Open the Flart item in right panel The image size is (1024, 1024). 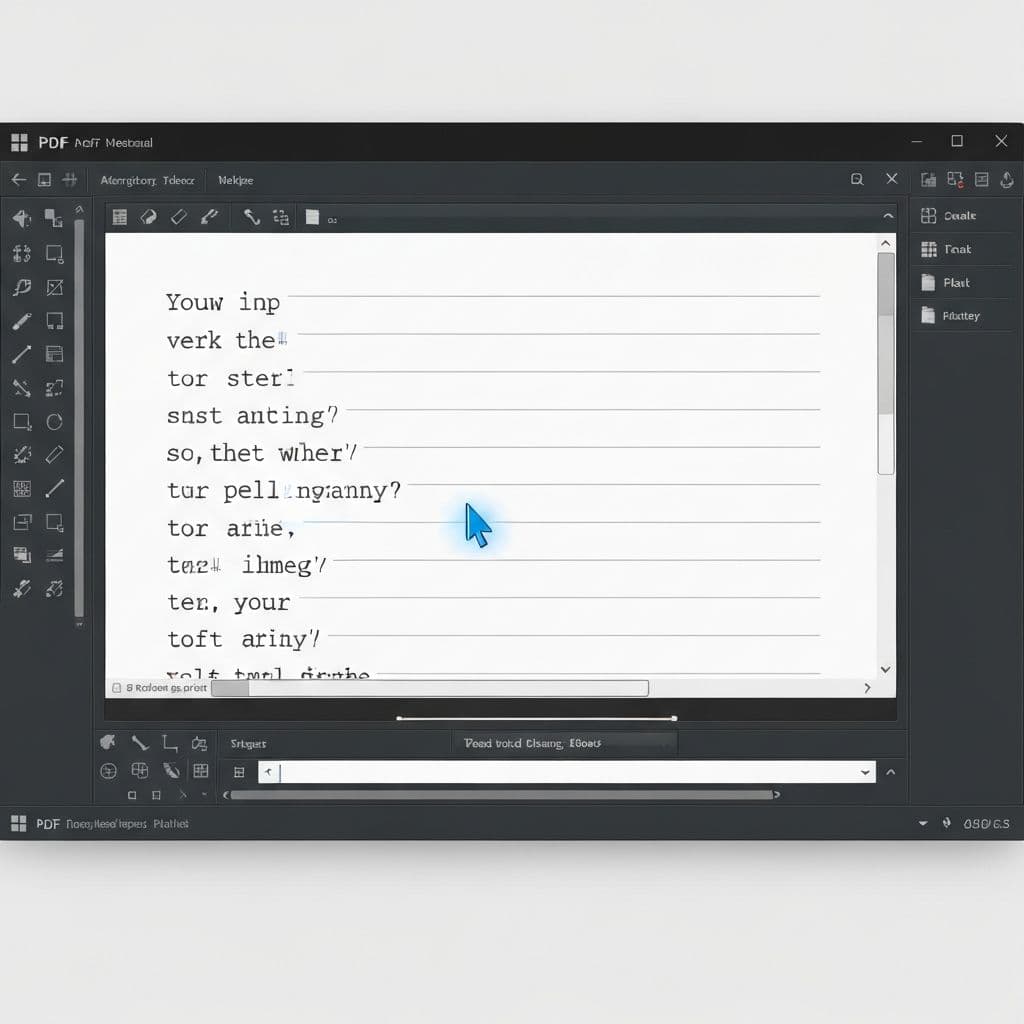[955, 283]
